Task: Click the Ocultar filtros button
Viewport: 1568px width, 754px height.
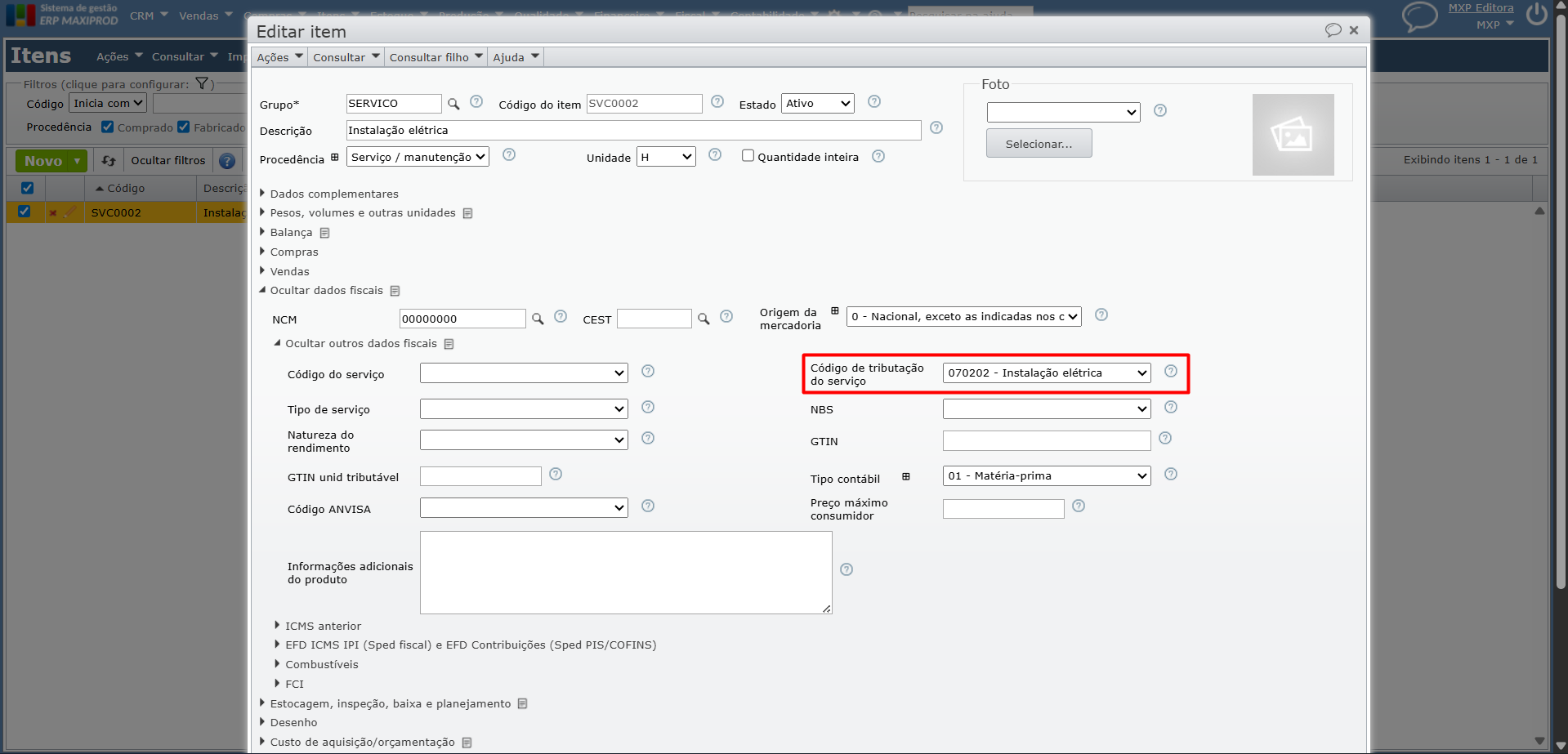Action: [x=168, y=161]
